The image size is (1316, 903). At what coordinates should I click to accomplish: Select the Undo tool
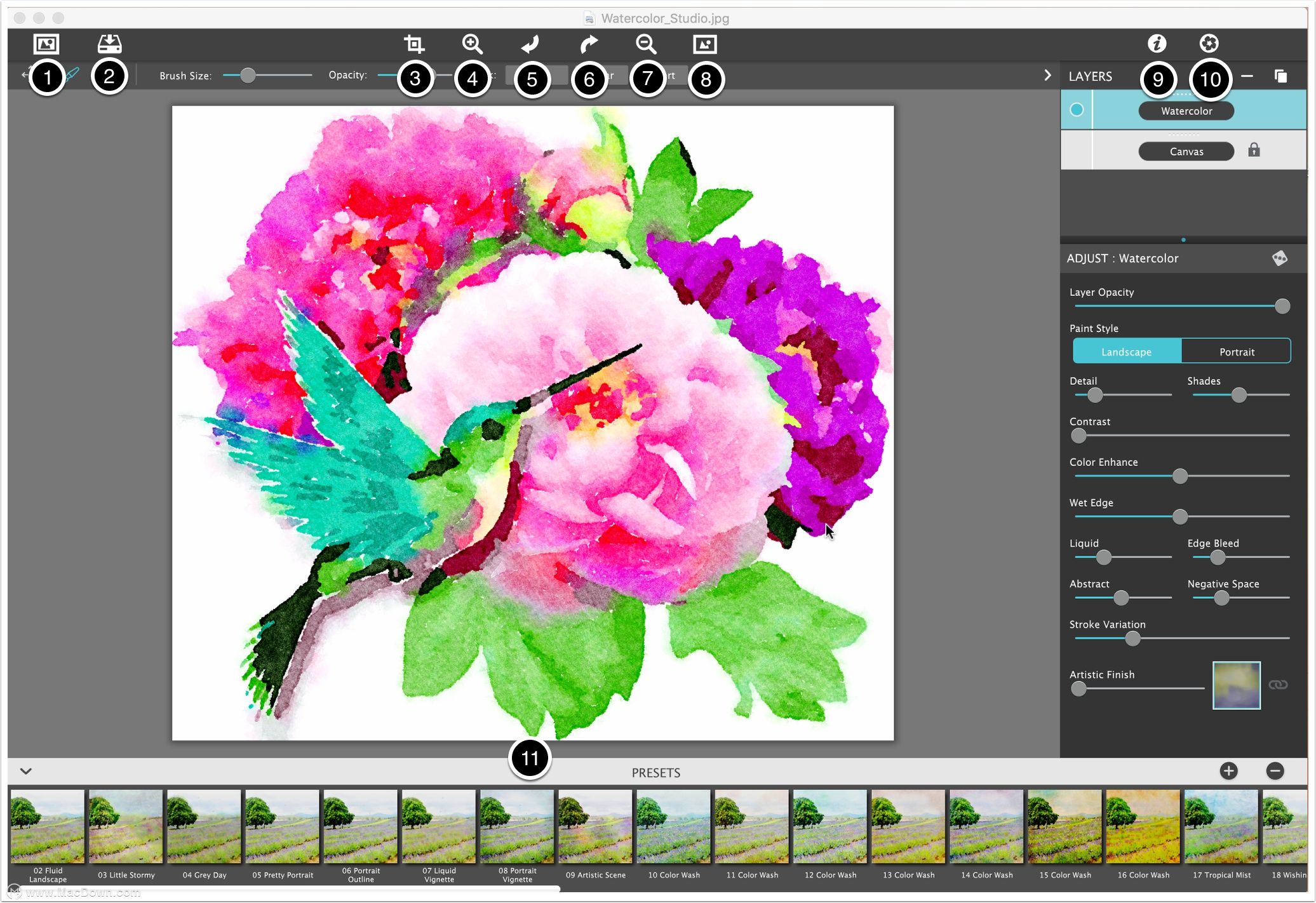(530, 45)
